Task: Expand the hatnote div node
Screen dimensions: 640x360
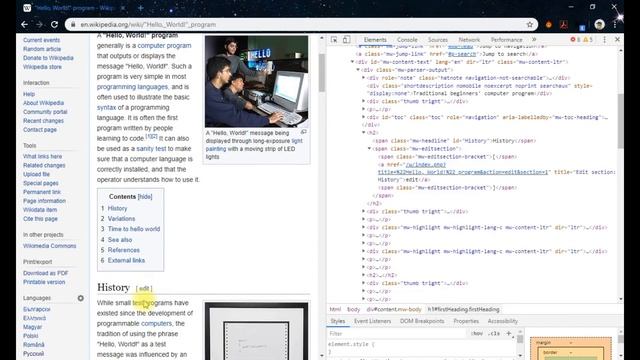Action: point(363,78)
